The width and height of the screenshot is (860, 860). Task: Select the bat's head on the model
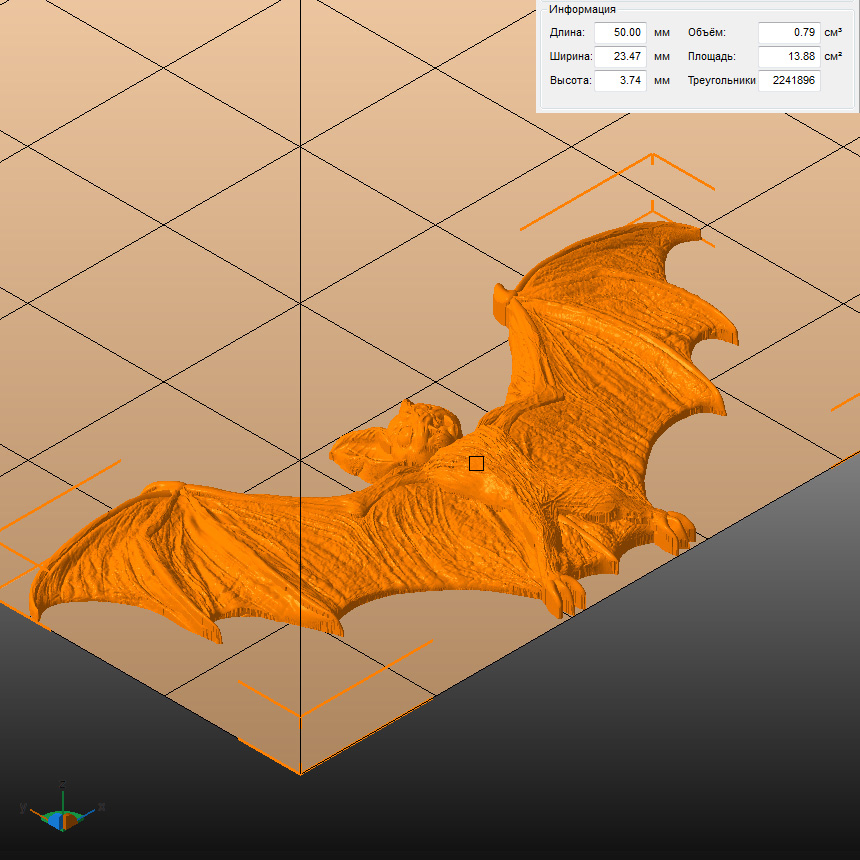pyautogui.click(x=420, y=430)
